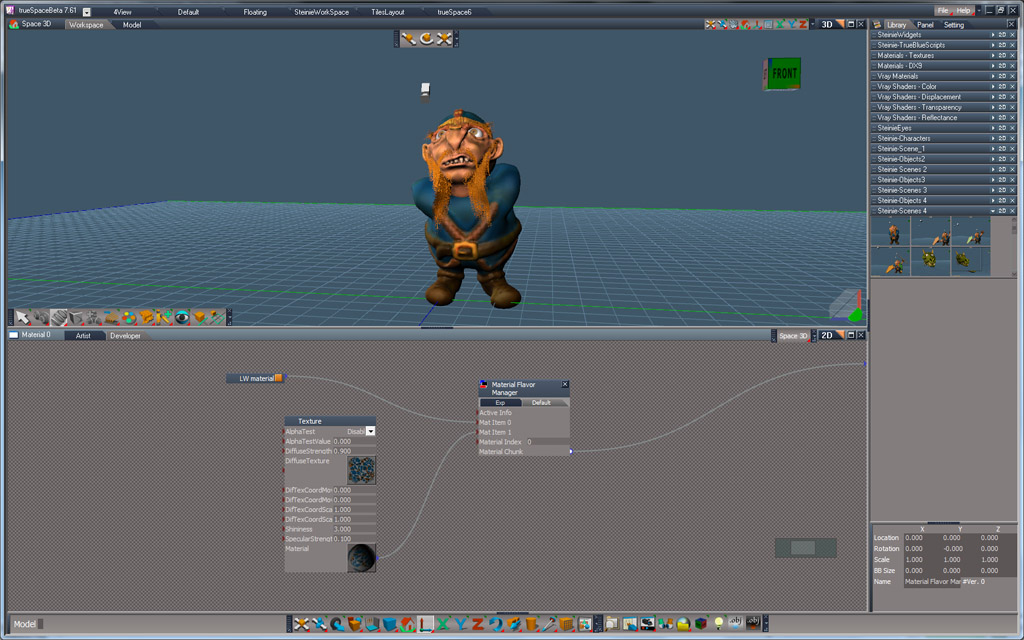The height and width of the screenshot is (640, 1024).
Task: Click the first icon in top floating toolbar
Action: (x=409, y=39)
